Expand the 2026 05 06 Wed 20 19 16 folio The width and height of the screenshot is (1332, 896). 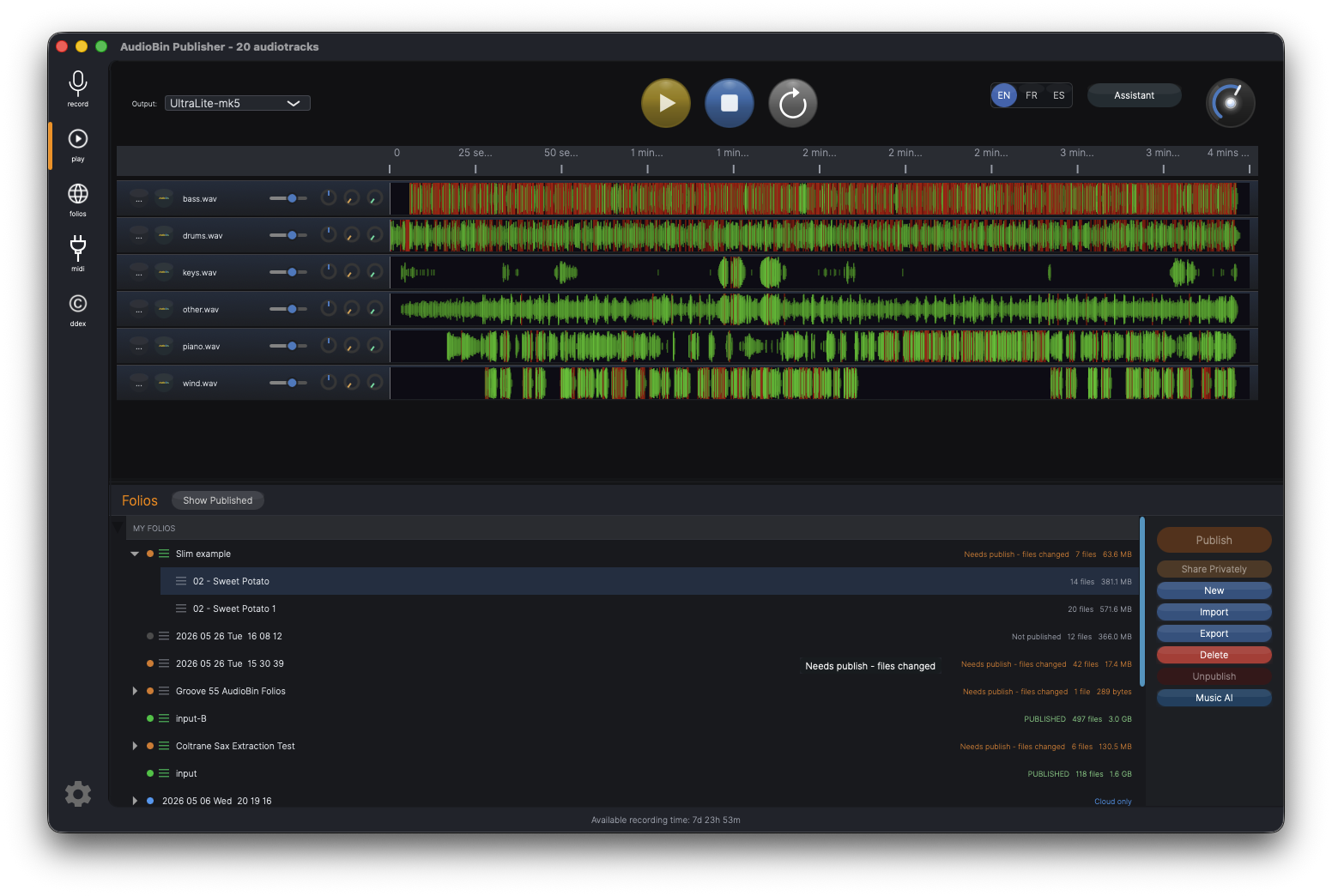[x=135, y=801]
